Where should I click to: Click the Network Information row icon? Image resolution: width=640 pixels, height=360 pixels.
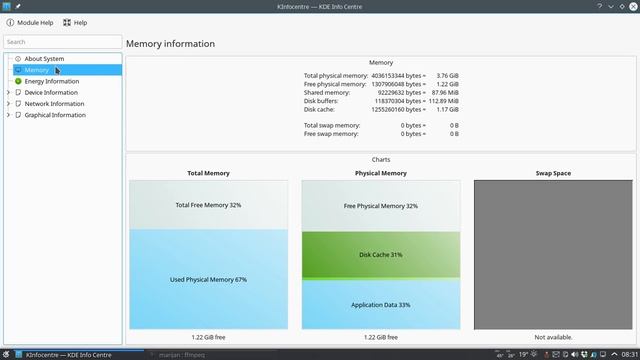click(18, 104)
